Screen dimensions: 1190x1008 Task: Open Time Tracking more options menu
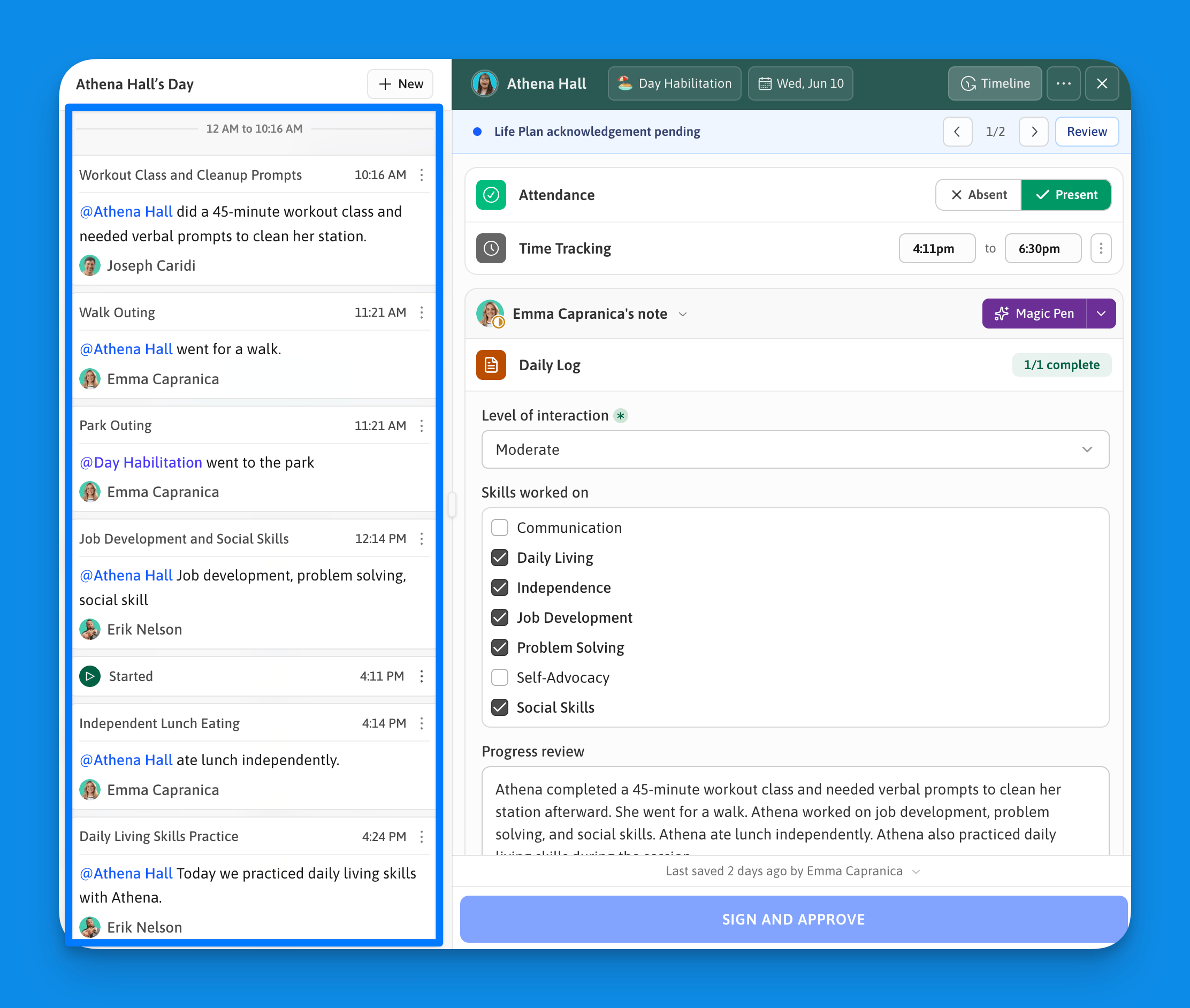(x=1101, y=248)
